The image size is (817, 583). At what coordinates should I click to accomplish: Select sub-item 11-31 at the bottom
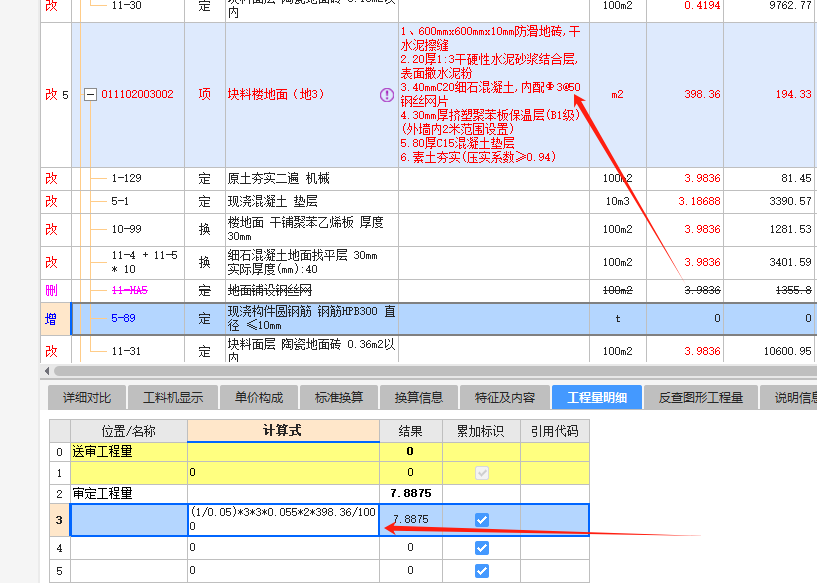point(127,351)
